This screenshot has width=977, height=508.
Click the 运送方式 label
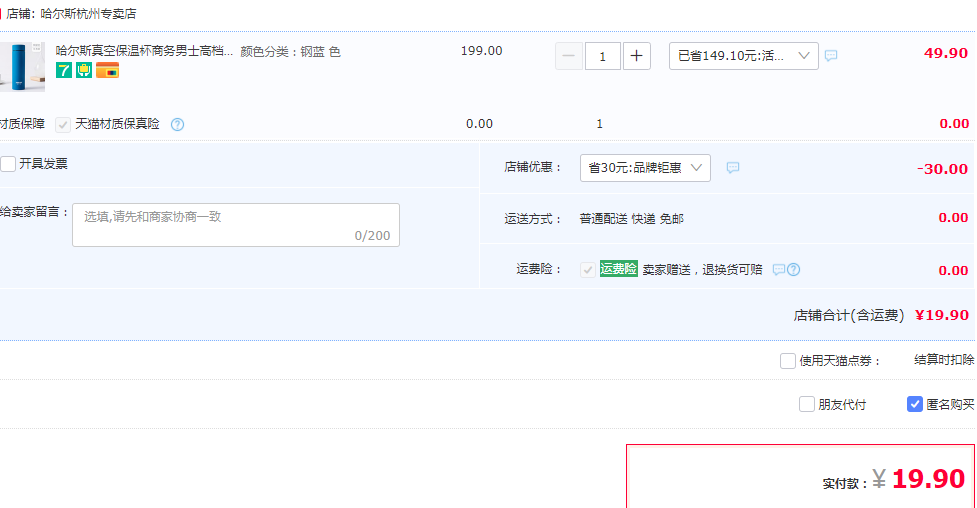pos(533,219)
